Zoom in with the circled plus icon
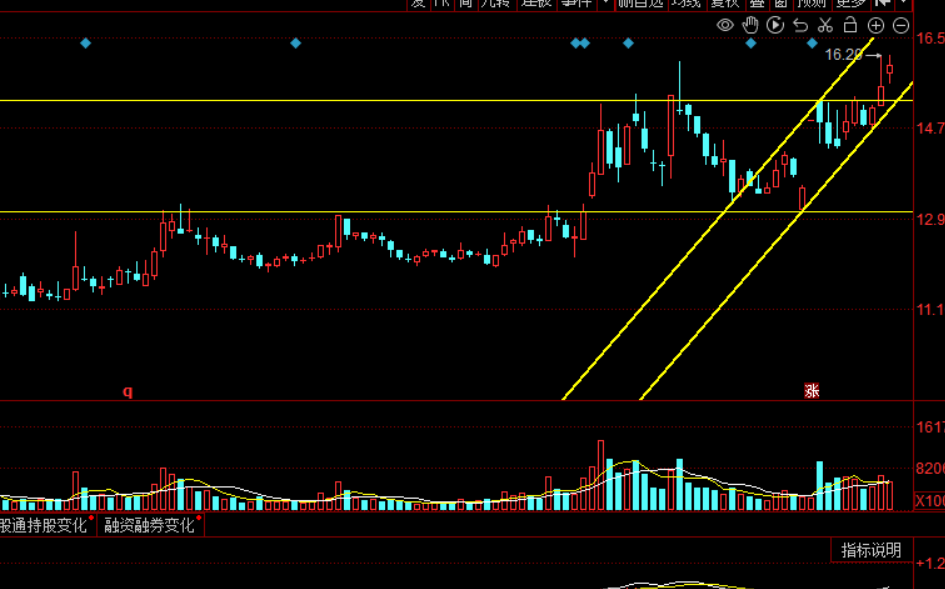This screenshot has height=589, width=945. tap(876, 25)
